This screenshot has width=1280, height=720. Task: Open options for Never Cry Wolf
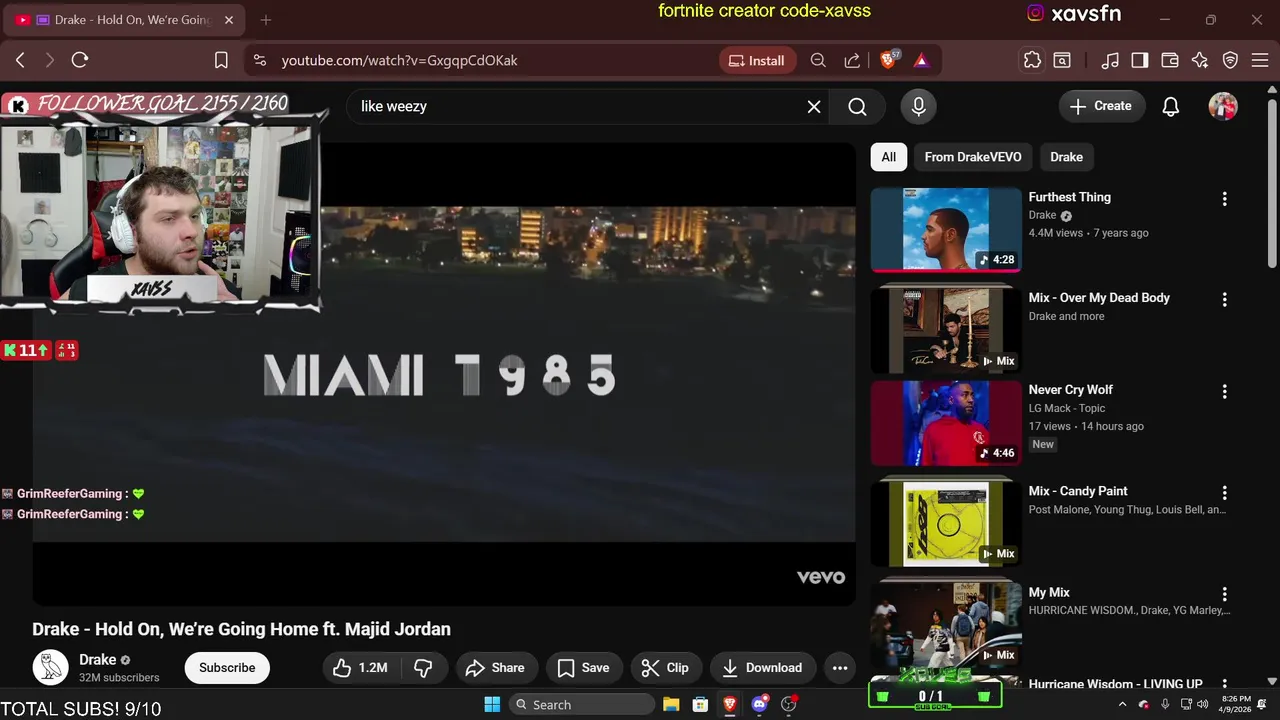(x=1224, y=391)
